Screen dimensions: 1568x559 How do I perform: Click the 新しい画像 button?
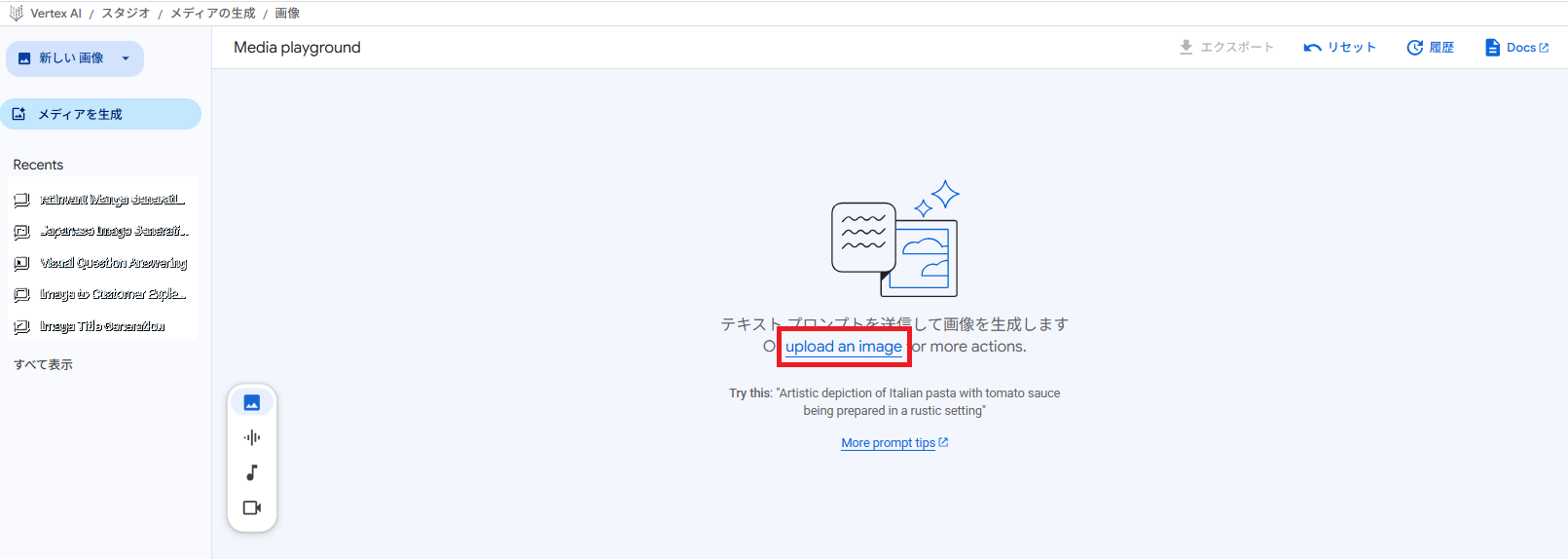[x=64, y=58]
